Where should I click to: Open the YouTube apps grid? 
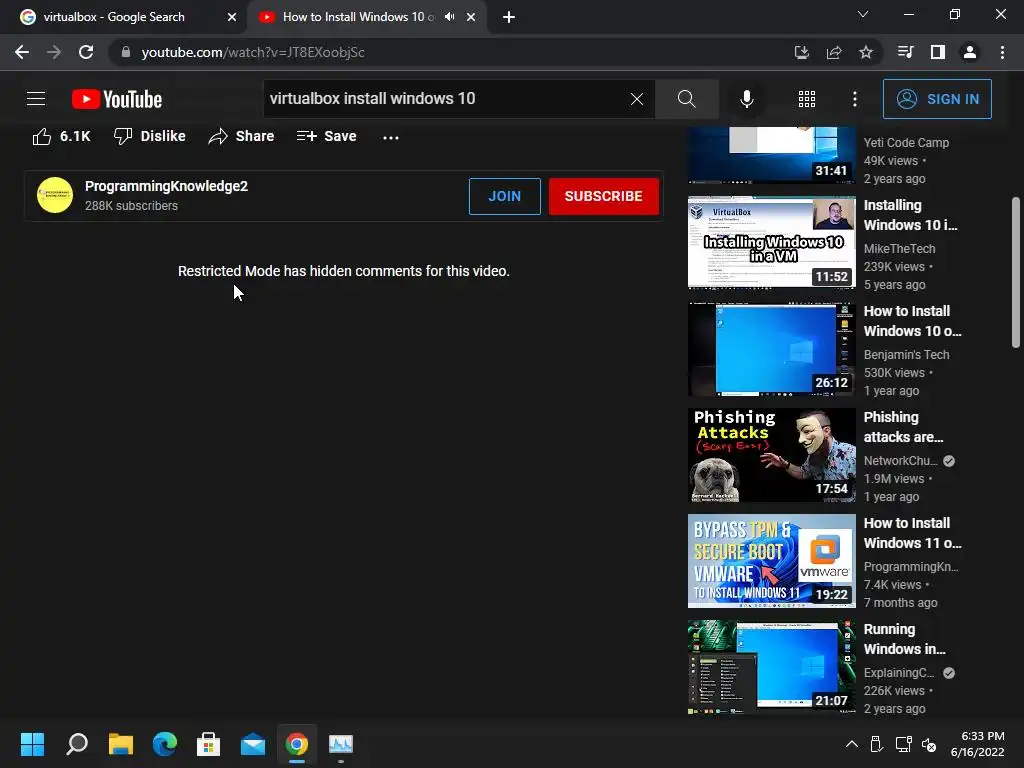[x=807, y=99]
